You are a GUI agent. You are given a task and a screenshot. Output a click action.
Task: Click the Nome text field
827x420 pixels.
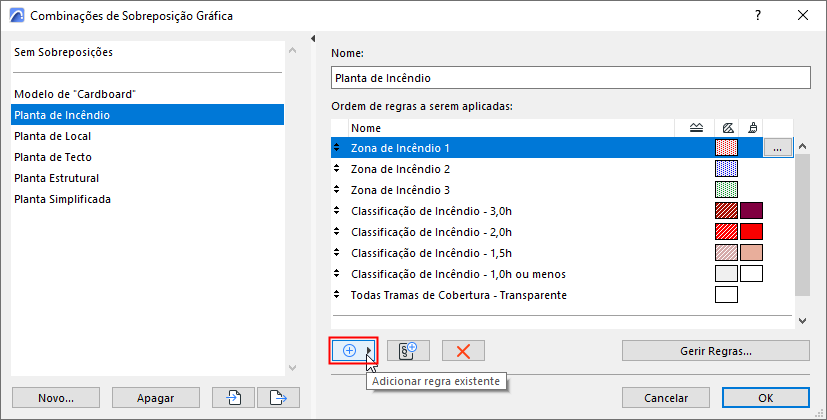click(569, 77)
